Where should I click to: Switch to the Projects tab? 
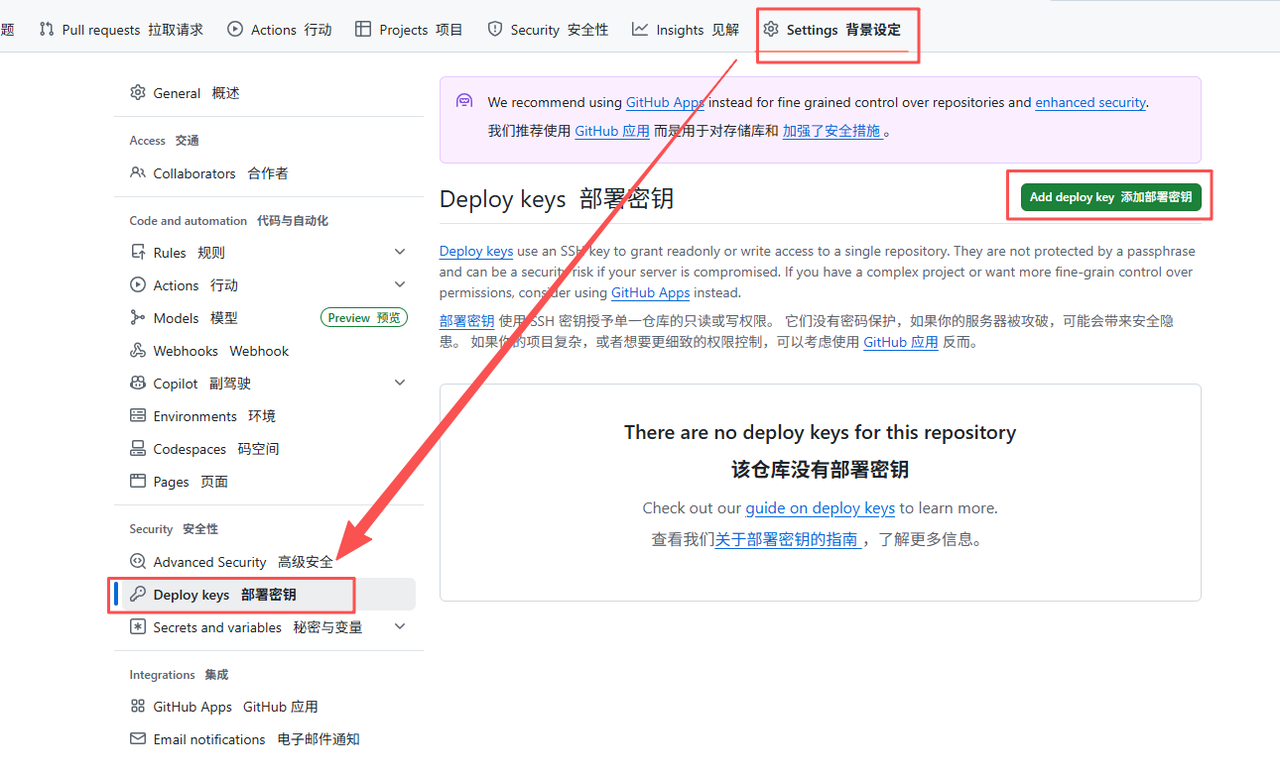409,29
